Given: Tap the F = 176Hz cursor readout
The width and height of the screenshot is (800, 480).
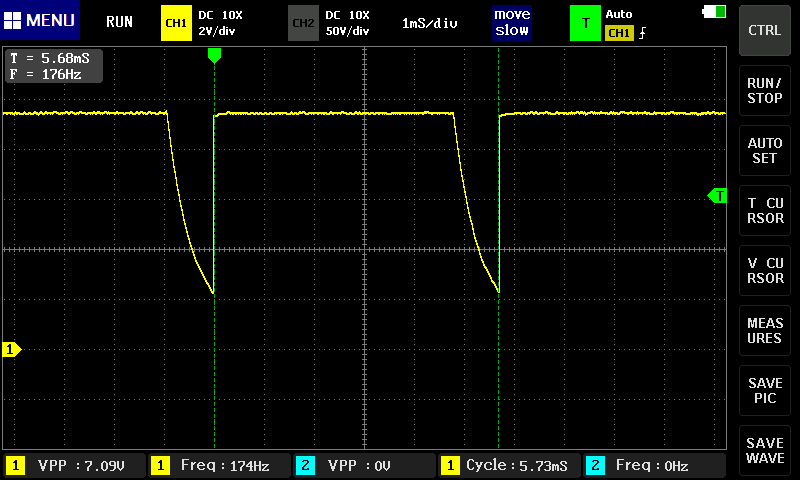Looking at the screenshot, I should 46,74.
